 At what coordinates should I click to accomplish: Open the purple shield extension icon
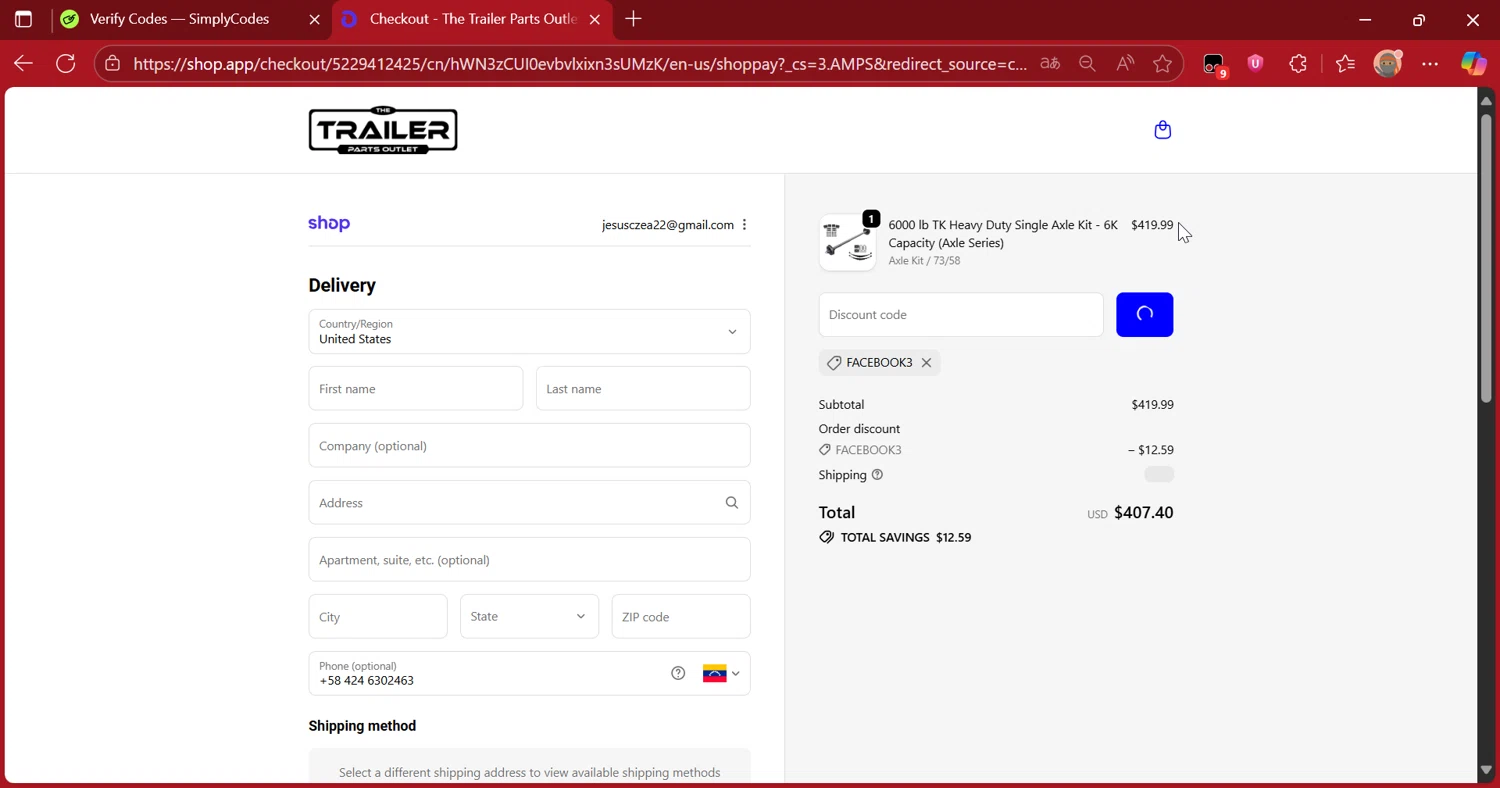tap(1256, 64)
